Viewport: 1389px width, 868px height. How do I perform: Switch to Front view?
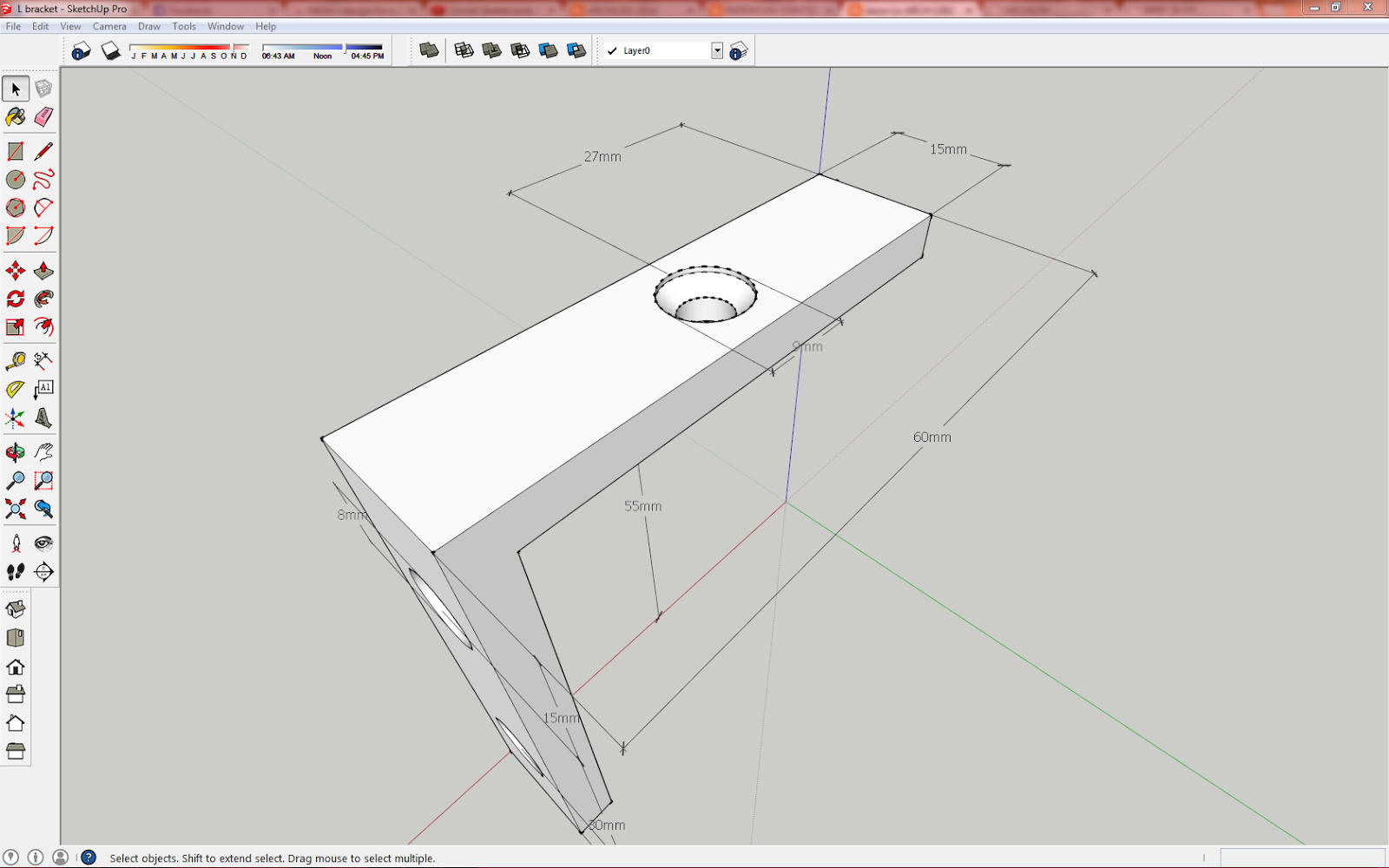16,667
